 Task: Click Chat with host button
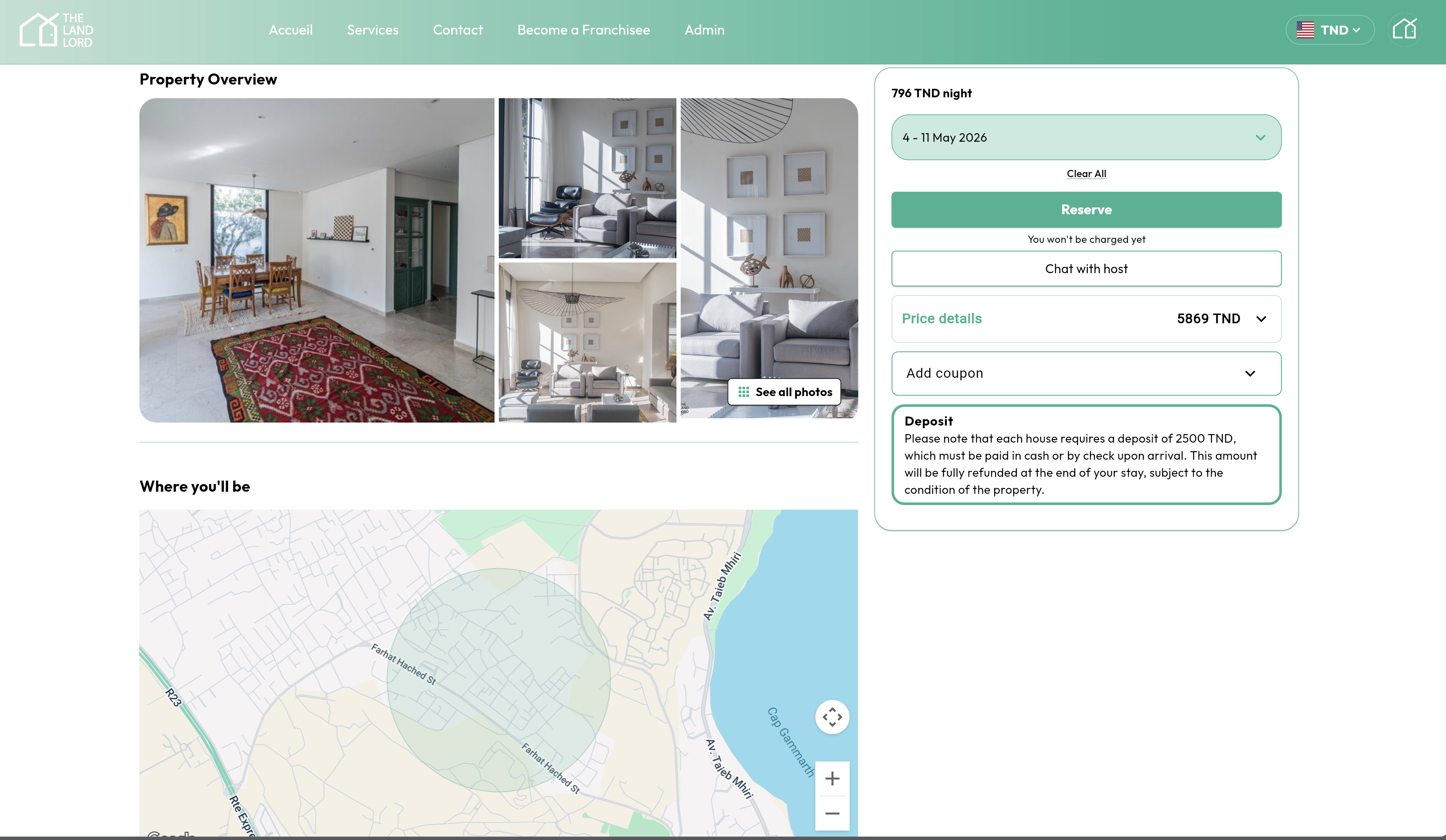pyautogui.click(x=1086, y=268)
